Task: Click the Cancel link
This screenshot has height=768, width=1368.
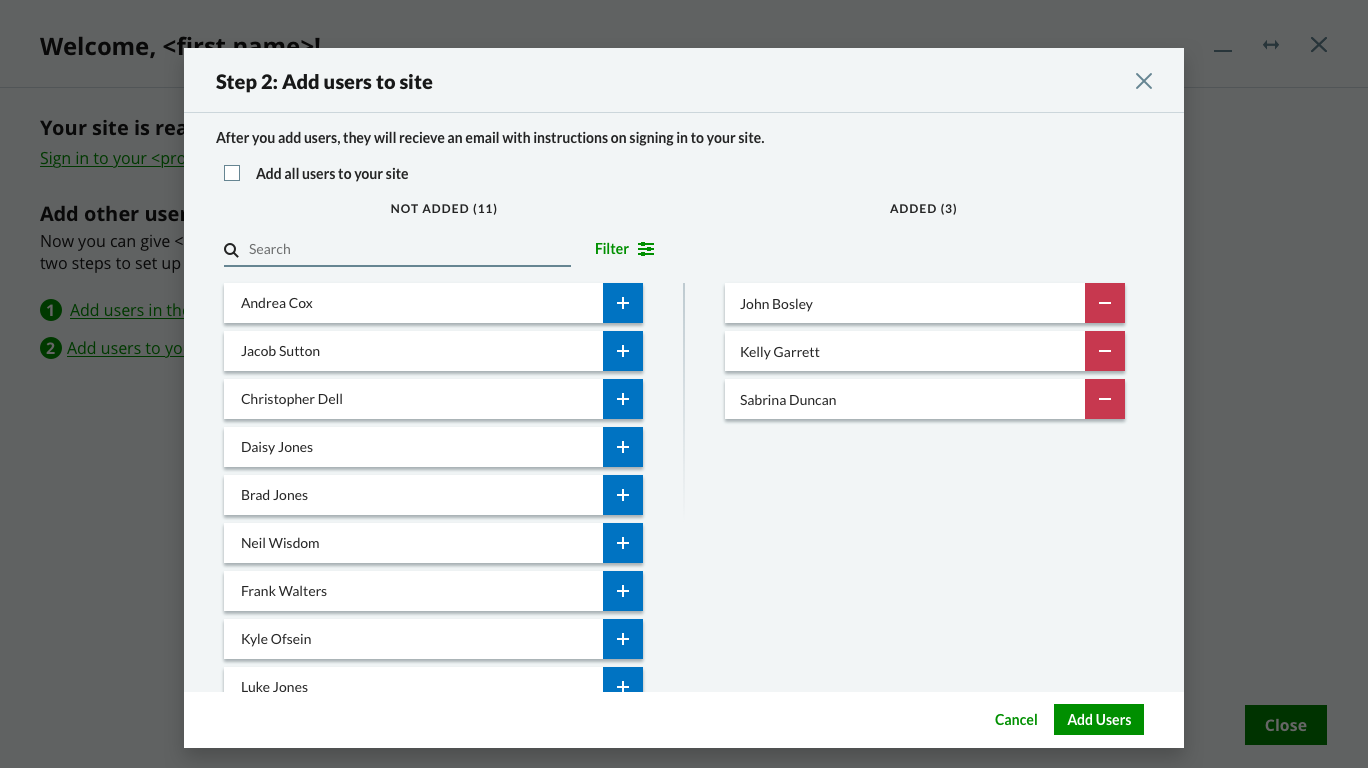Action: 1016,719
